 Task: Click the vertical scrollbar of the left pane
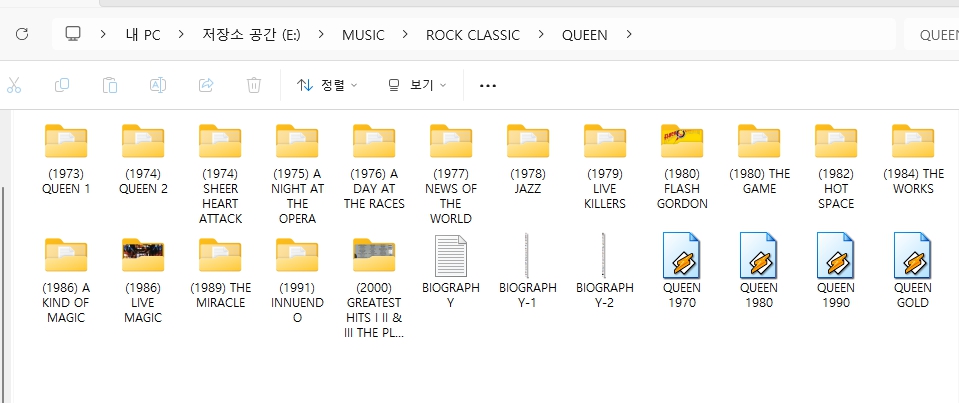coord(2,294)
